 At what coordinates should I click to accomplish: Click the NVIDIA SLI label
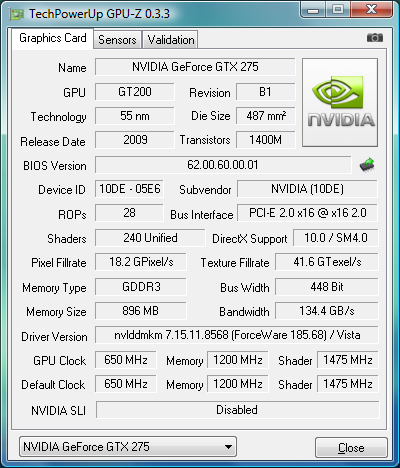pos(58,410)
